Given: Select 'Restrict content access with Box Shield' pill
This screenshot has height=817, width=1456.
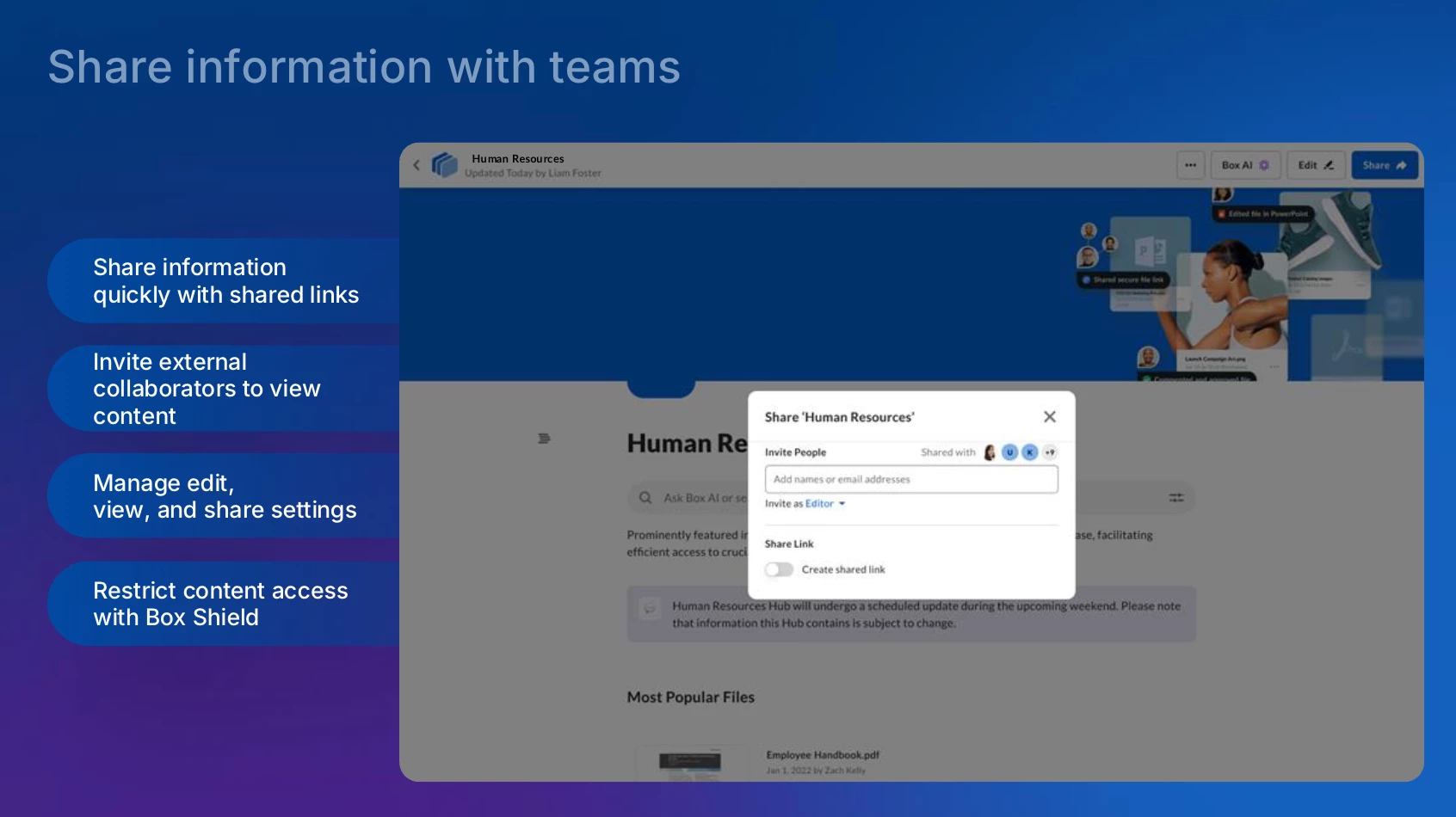Looking at the screenshot, I should point(225,604).
